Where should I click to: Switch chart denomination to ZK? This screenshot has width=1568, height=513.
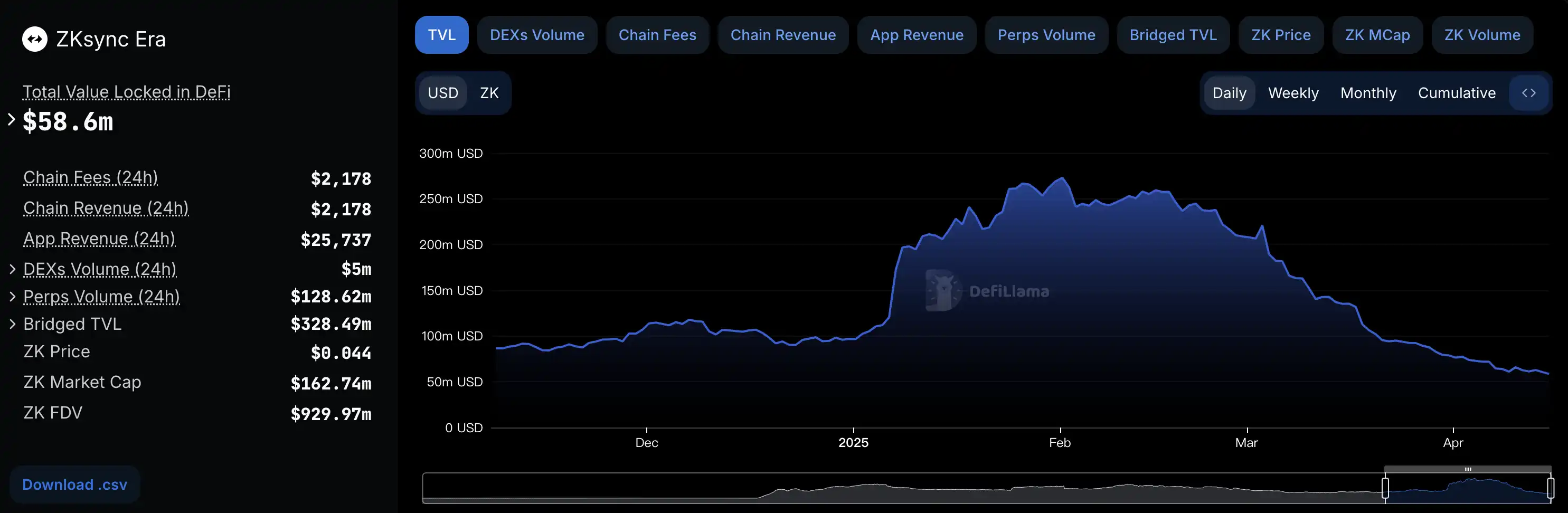pos(489,93)
